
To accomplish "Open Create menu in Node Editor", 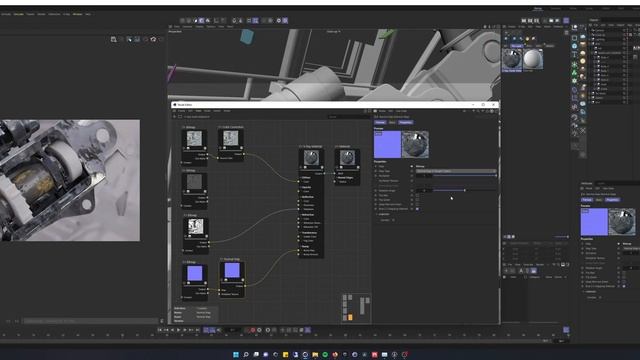I will [x=182, y=111].
